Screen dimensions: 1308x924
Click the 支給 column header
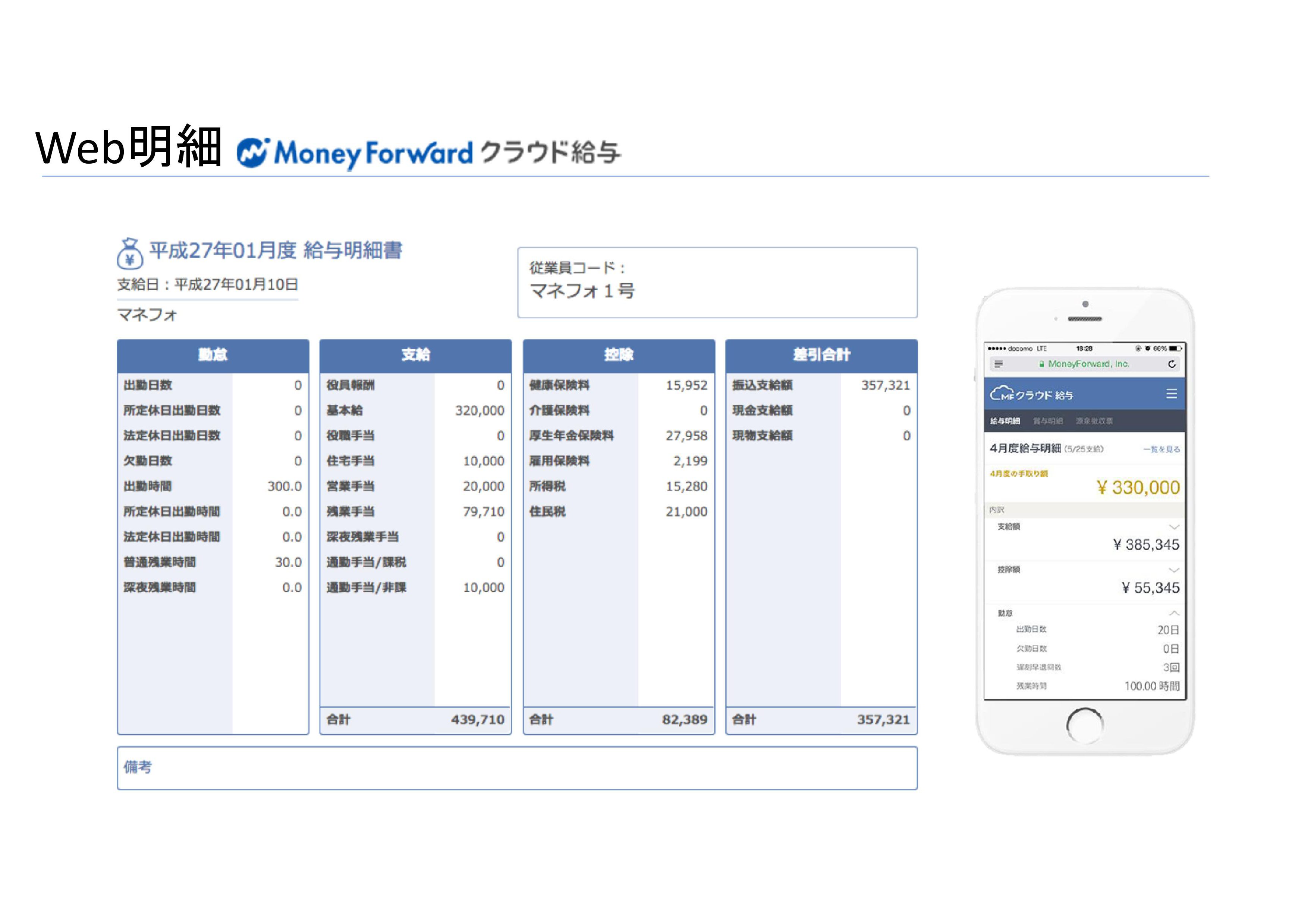coord(415,355)
